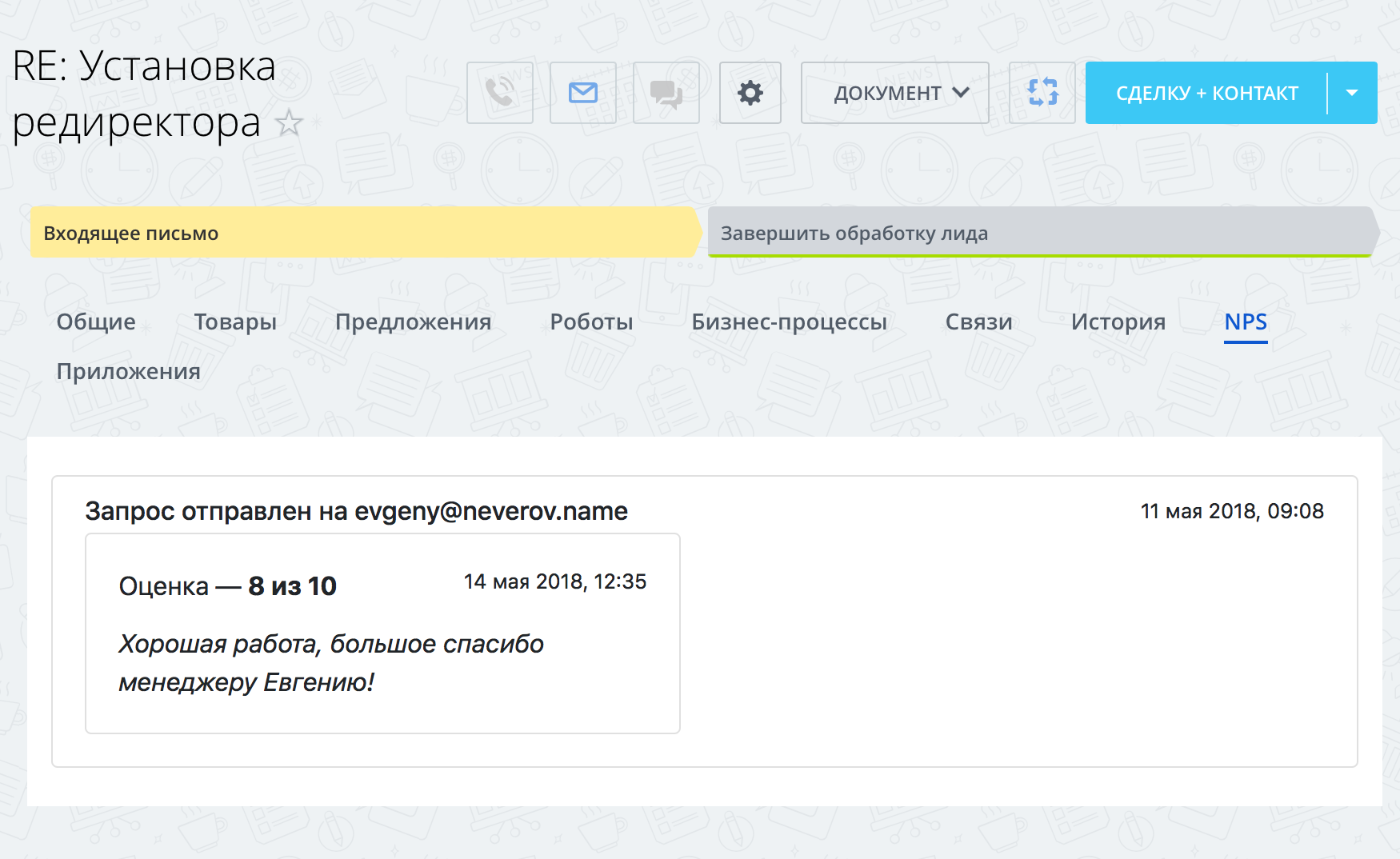Image resolution: width=1400 pixels, height=859 pixels.
Task: Open the Роботы tab
Action: (591, 322)
